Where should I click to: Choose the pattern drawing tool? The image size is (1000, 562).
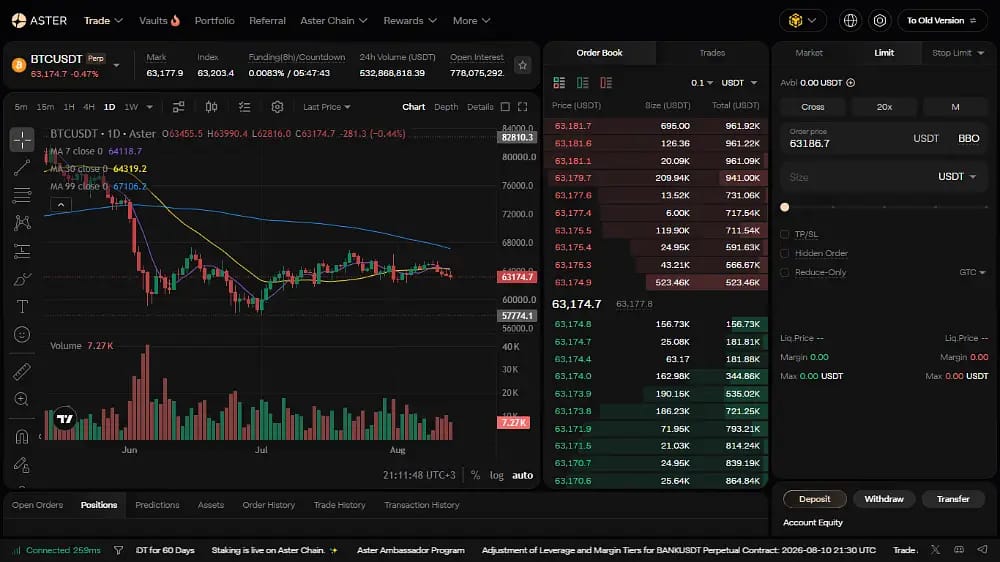22,223
